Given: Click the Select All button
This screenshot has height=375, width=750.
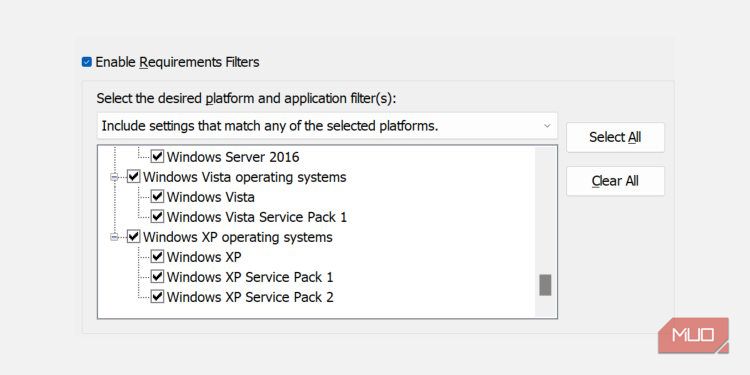Looking at the screenshot, I should click(615, 137).
